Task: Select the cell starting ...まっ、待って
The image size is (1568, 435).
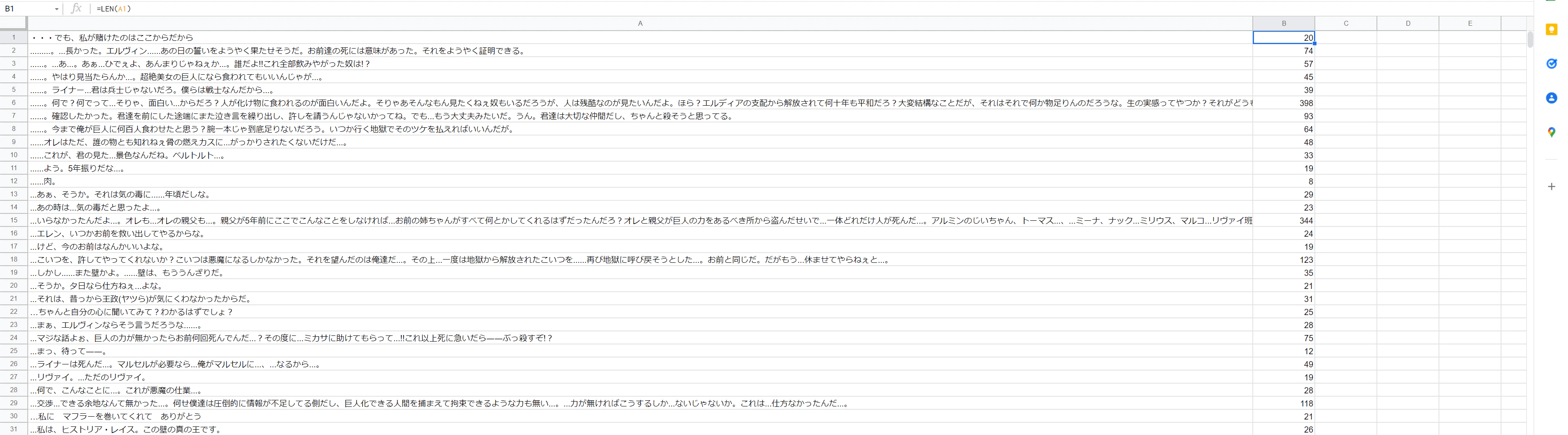Action: coord(640,351)
